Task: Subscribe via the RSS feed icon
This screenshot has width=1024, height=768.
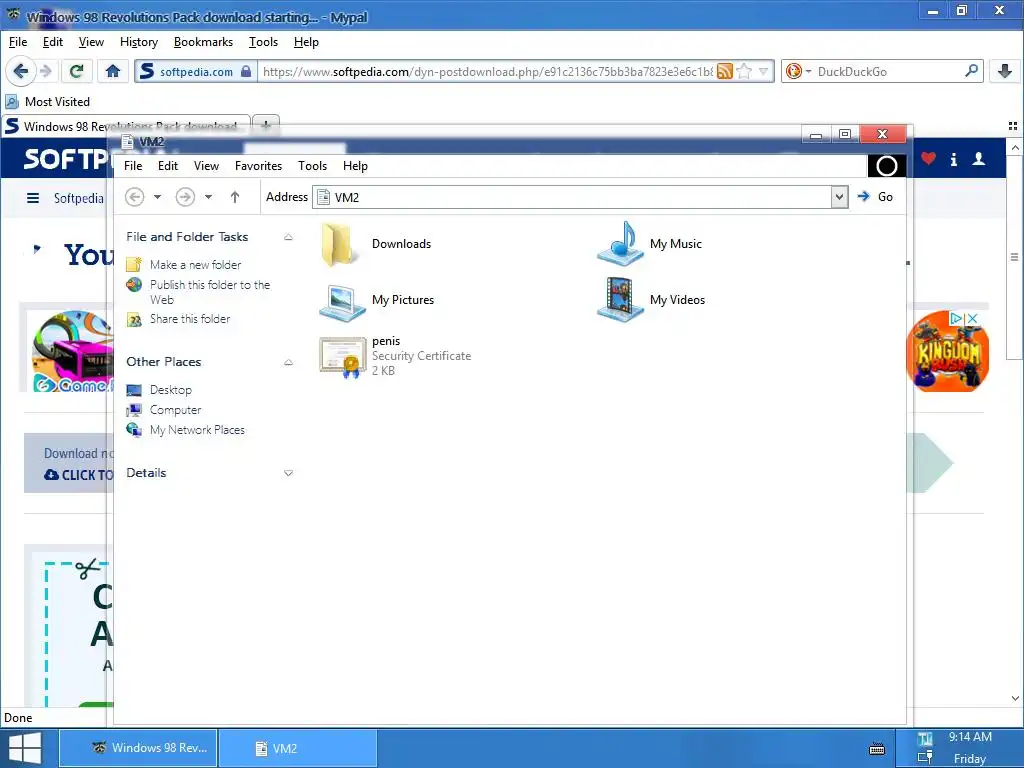Action: pyautogui.click(x=724, y=71)
